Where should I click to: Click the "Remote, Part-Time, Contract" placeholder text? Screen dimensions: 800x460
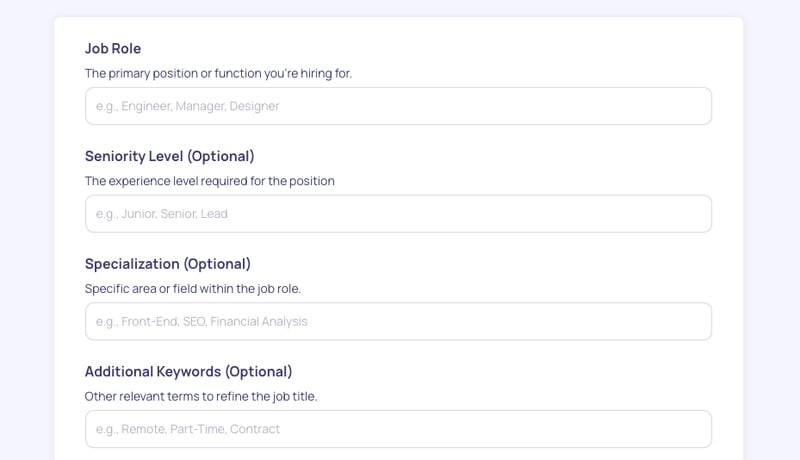pyautogui.click(x=188, y=429)
